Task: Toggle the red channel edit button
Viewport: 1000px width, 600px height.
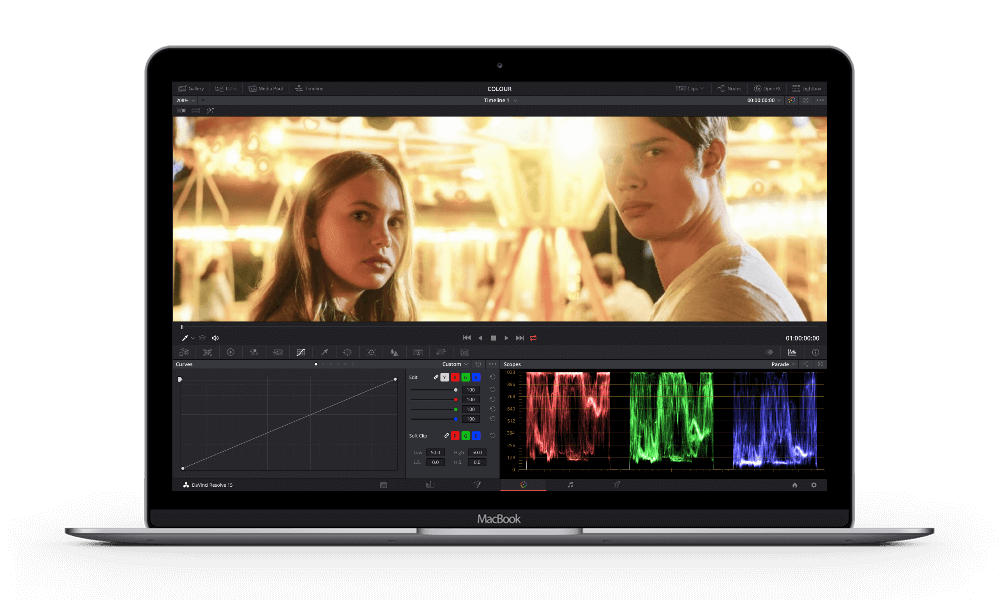Action: (x=455, y=377)
